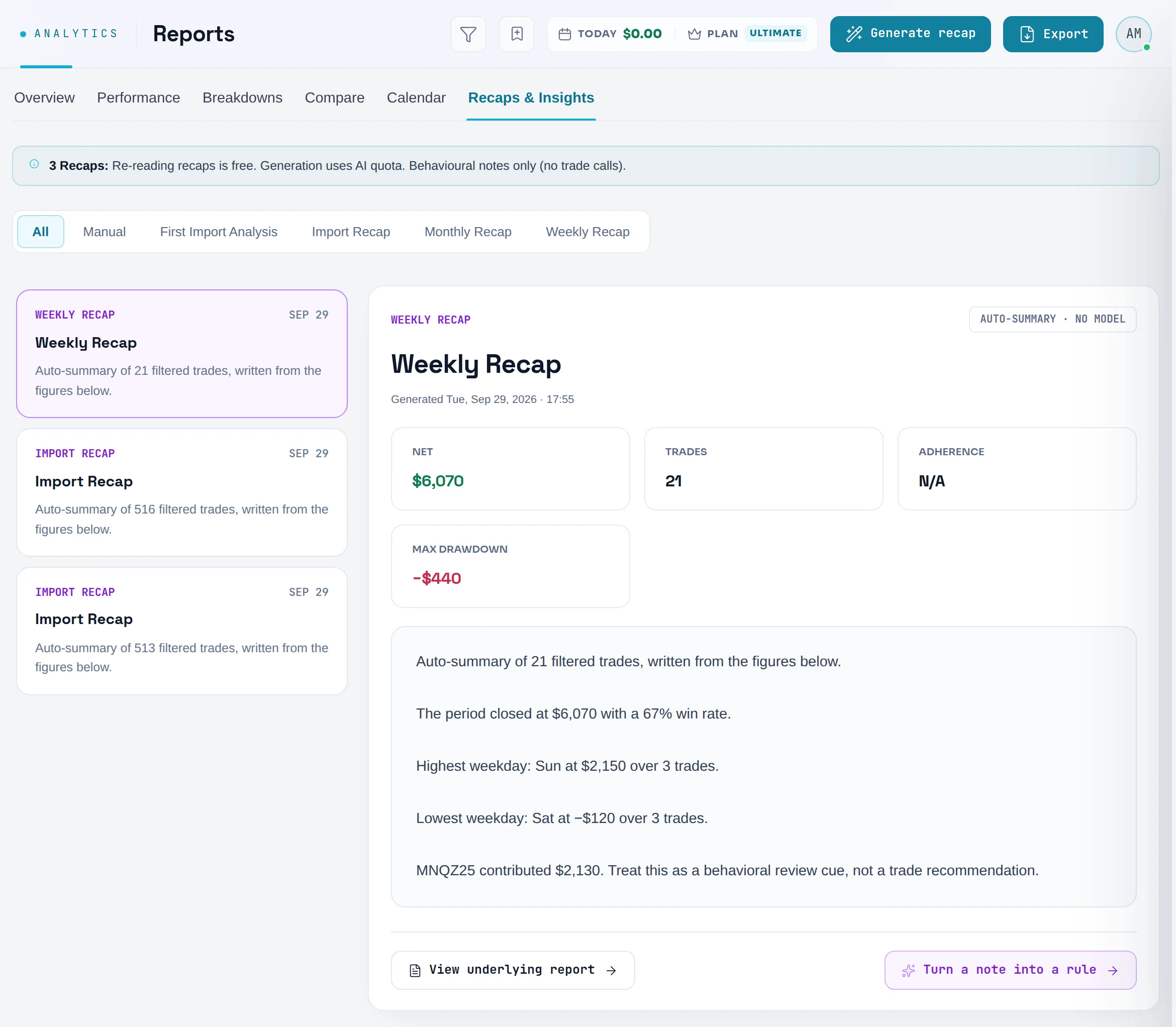This screenshot has height=1027, width=1176.
Task: Open the Breakdowns tab
Action: (242, 98)
